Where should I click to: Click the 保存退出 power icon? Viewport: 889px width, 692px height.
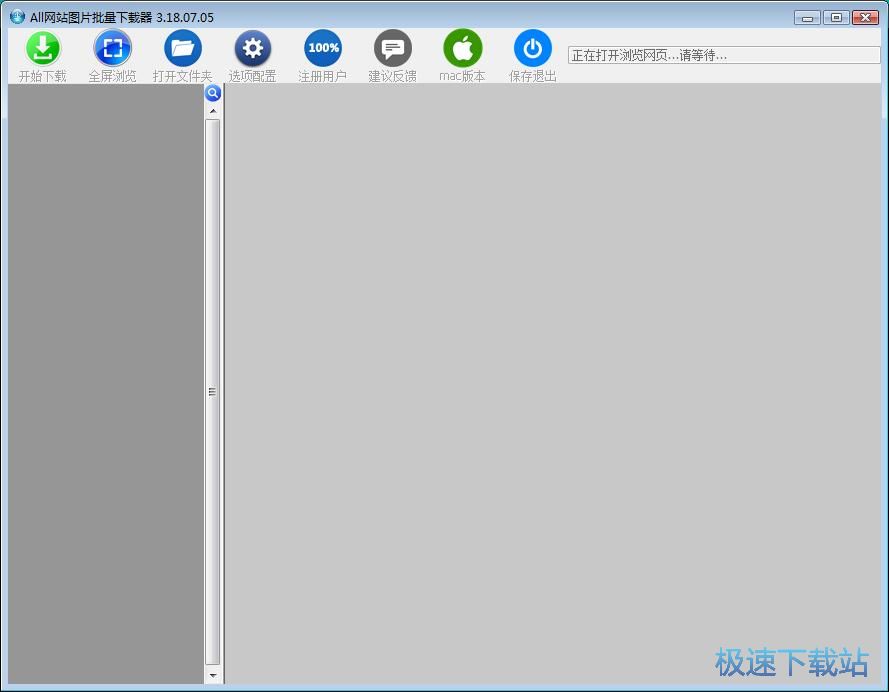point(533,48)
